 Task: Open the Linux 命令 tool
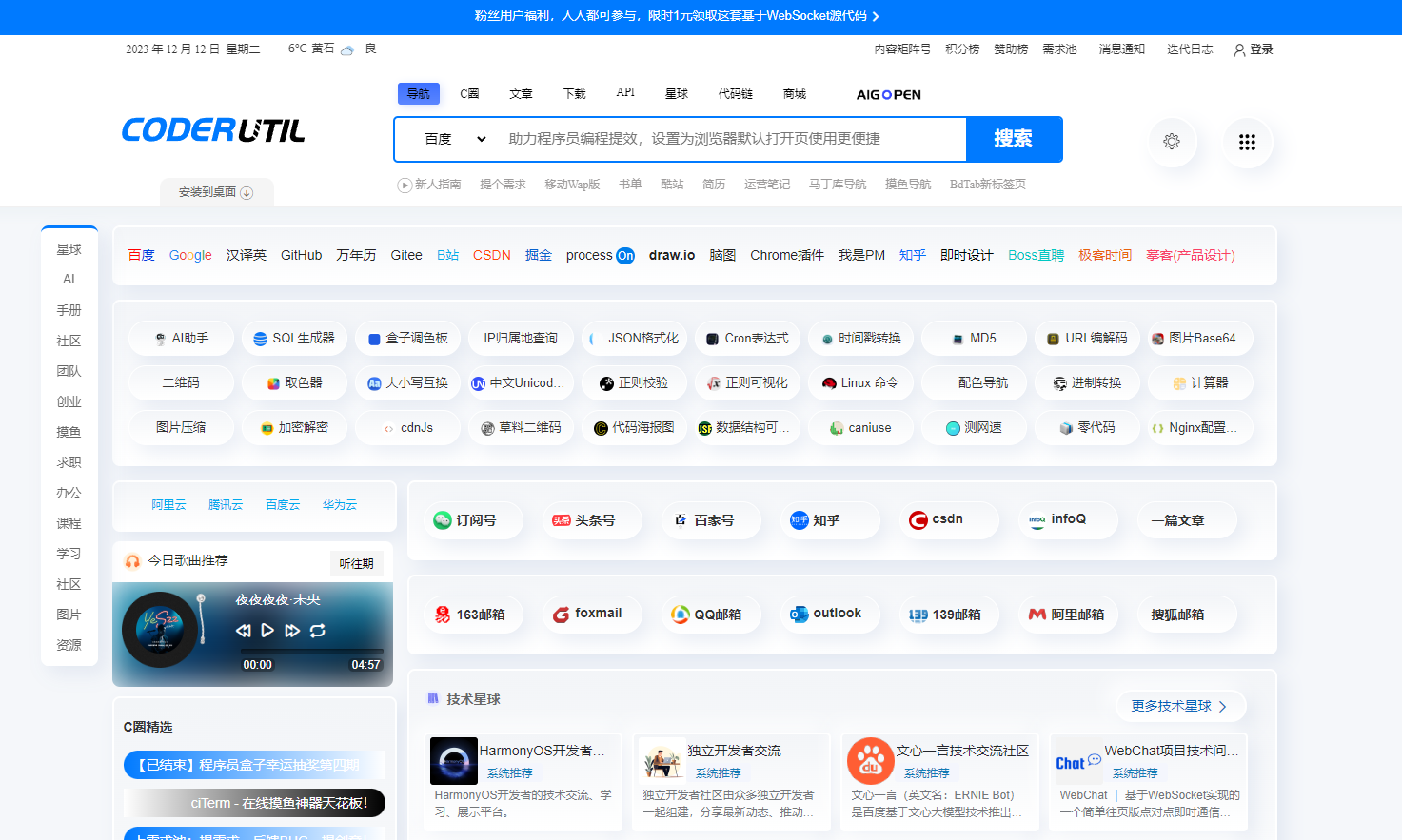[860, 383]
